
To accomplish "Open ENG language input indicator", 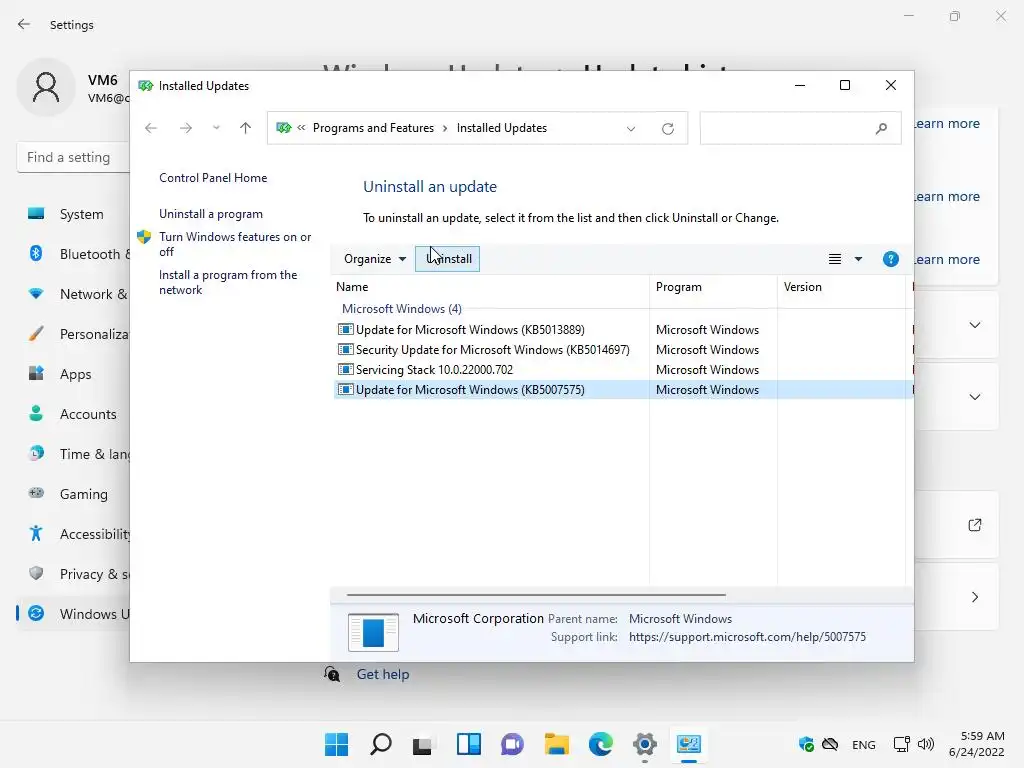I will click(x=863, y=744).
